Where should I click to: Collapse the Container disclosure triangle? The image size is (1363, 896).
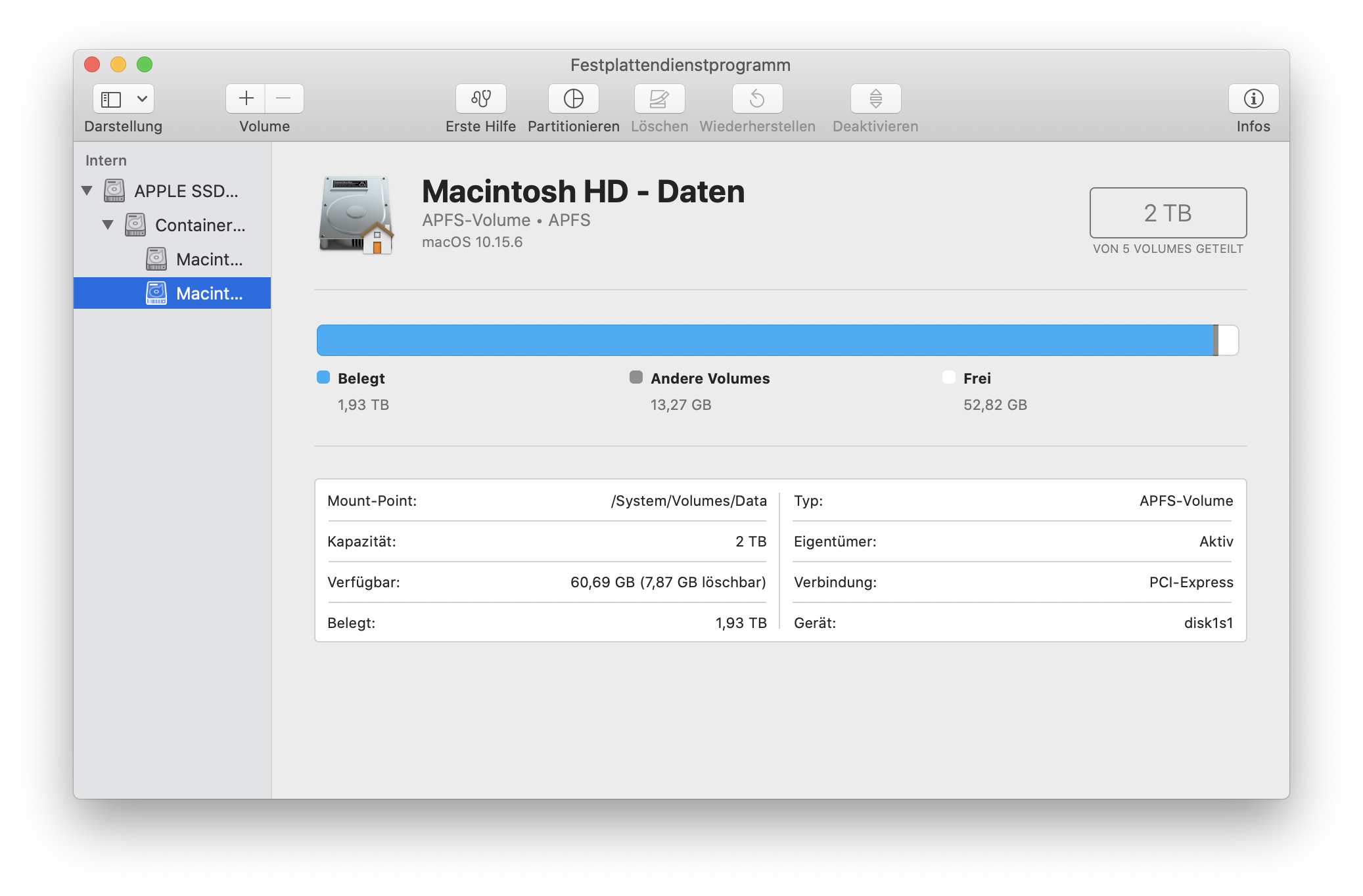tap(108, 225)
